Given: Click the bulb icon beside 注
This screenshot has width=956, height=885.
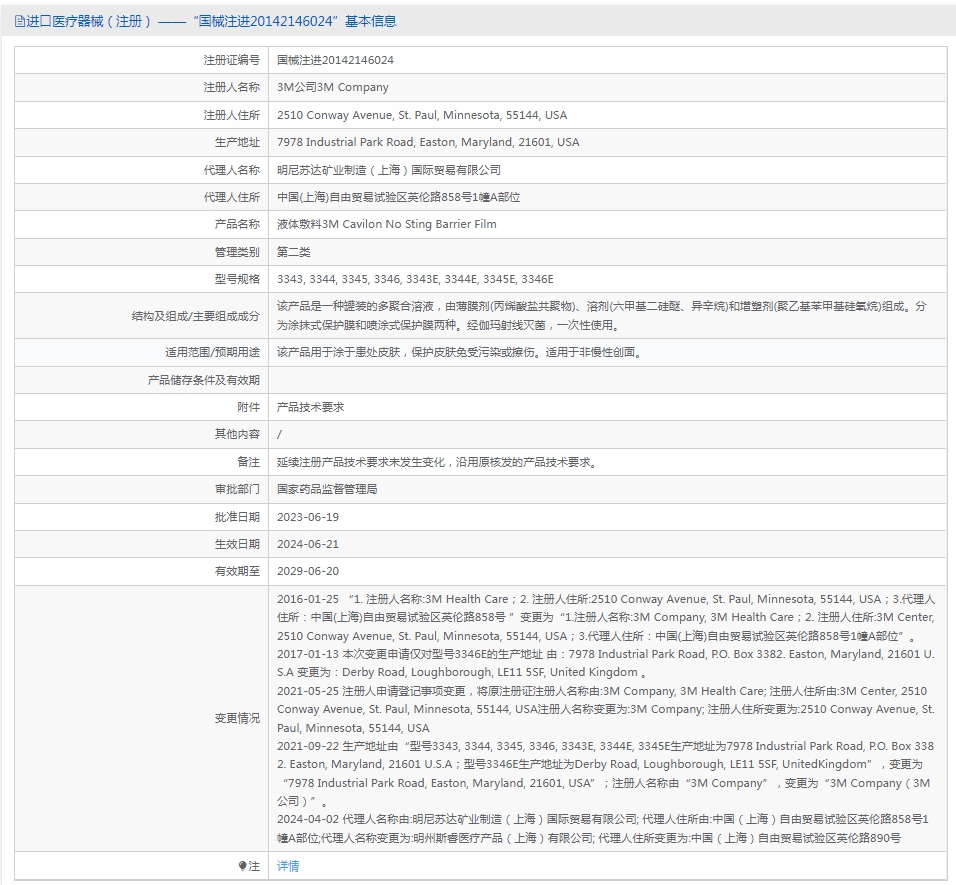Looking at the screenshot, I should [x=242, y=865].
